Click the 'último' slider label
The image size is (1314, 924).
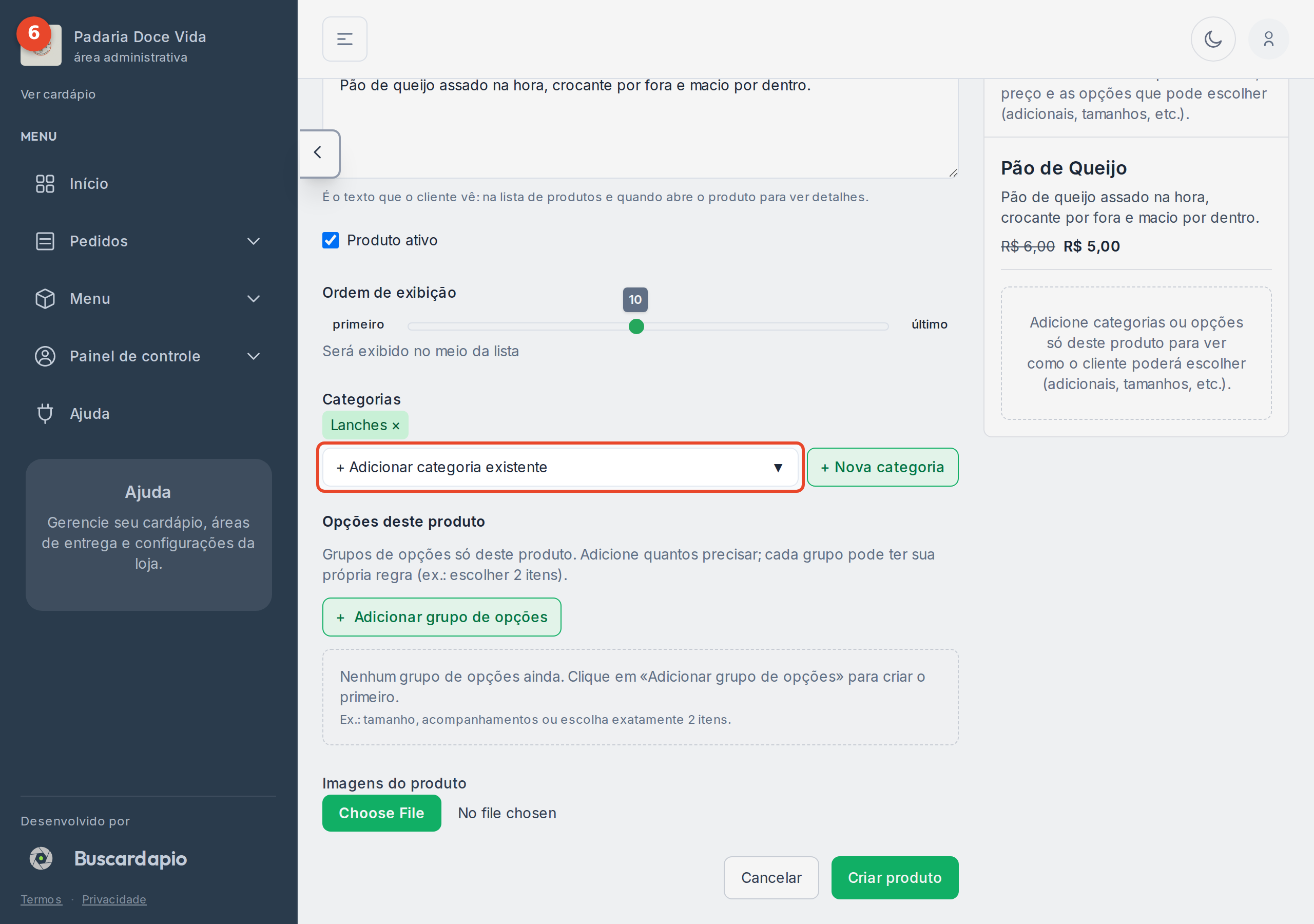[x=930, y=324]
